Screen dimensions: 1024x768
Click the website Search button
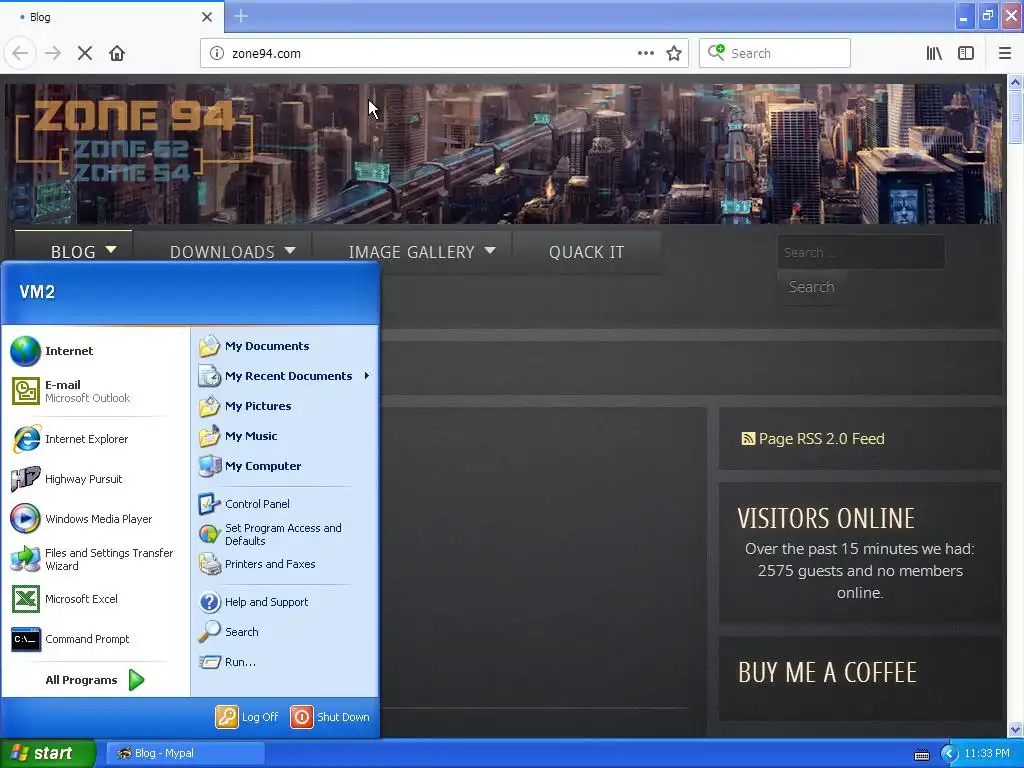(x=811, y=287)
